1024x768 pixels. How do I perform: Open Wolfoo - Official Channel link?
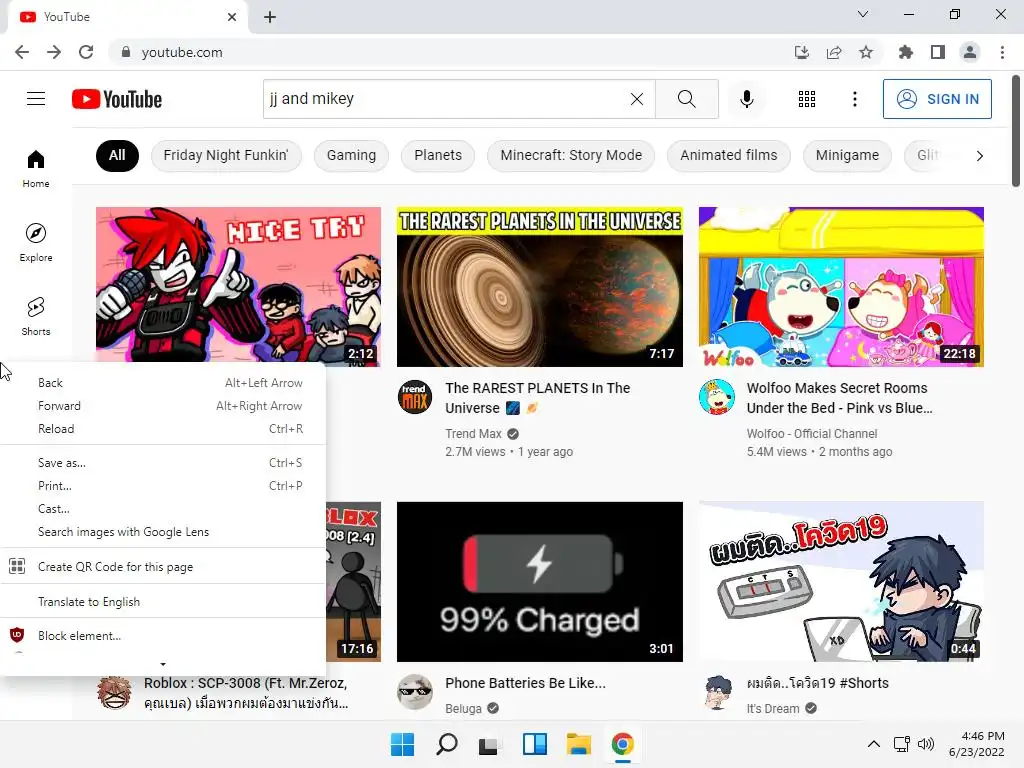tap(812, 434)
